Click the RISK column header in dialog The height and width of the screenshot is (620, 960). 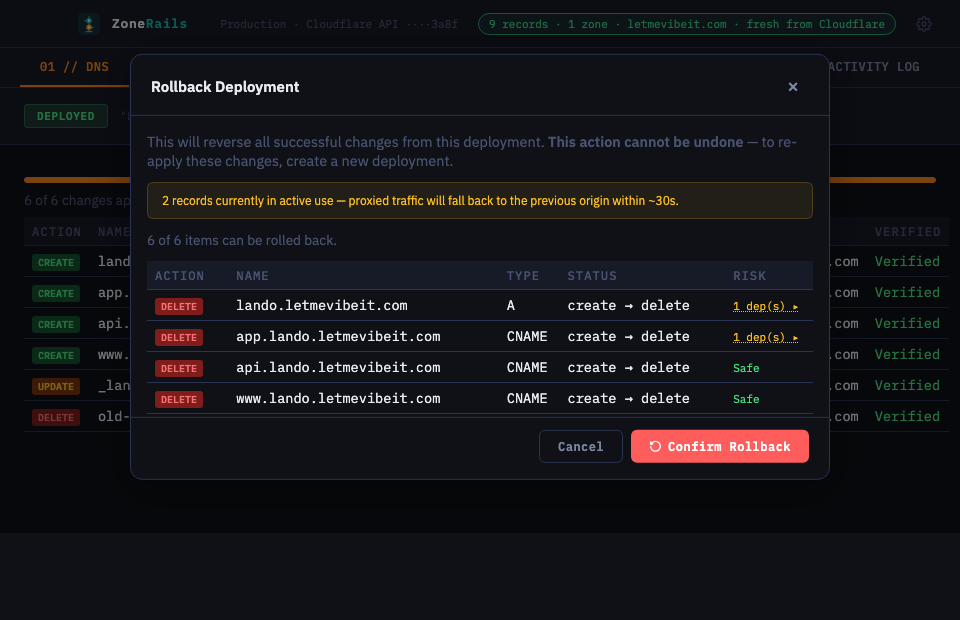749,276
